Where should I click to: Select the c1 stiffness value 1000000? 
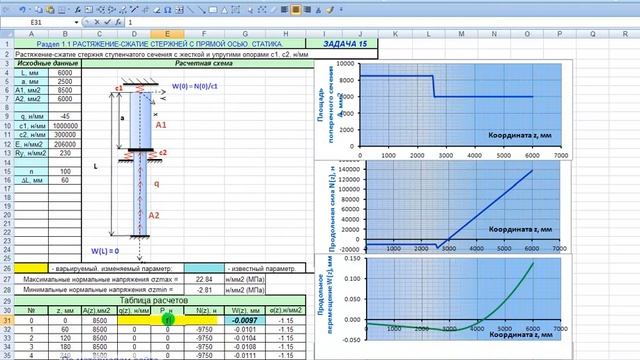tap(64, 126)
